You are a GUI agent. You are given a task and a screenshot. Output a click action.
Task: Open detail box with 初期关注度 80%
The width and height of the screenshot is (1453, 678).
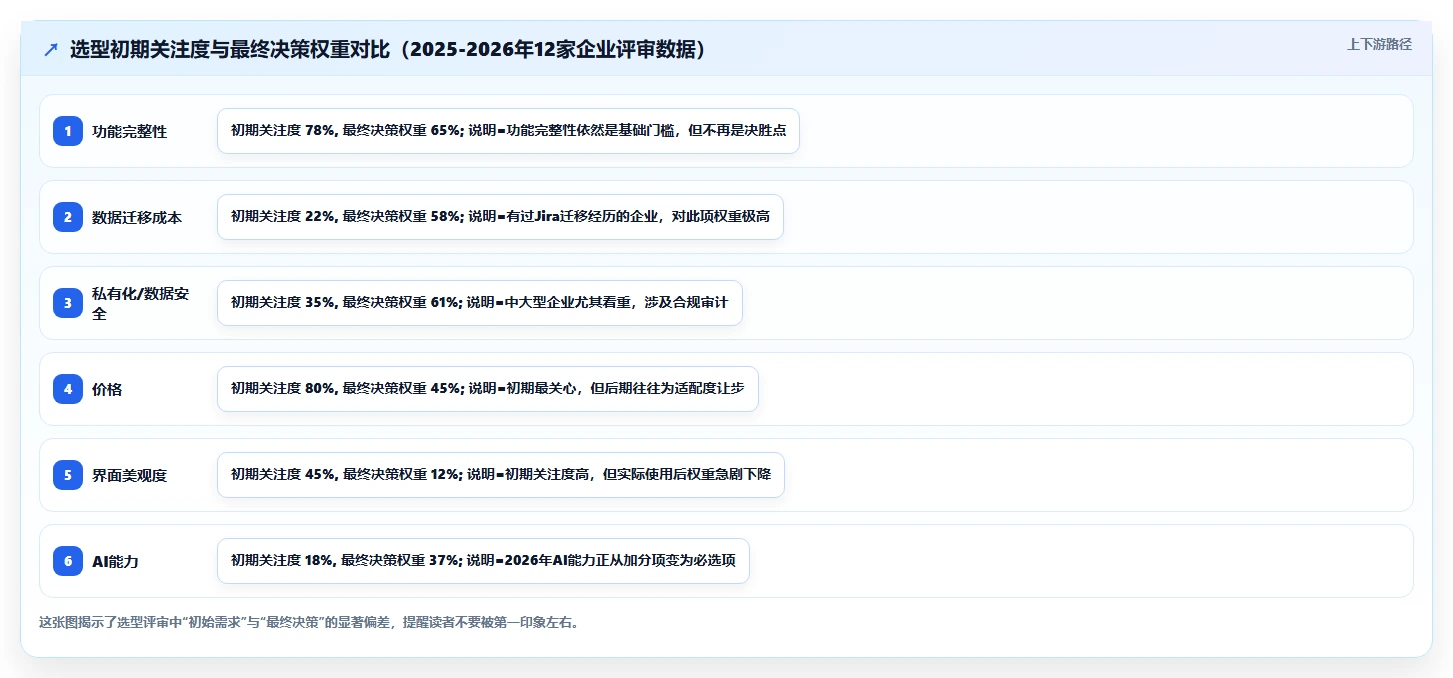coord(488,389)
